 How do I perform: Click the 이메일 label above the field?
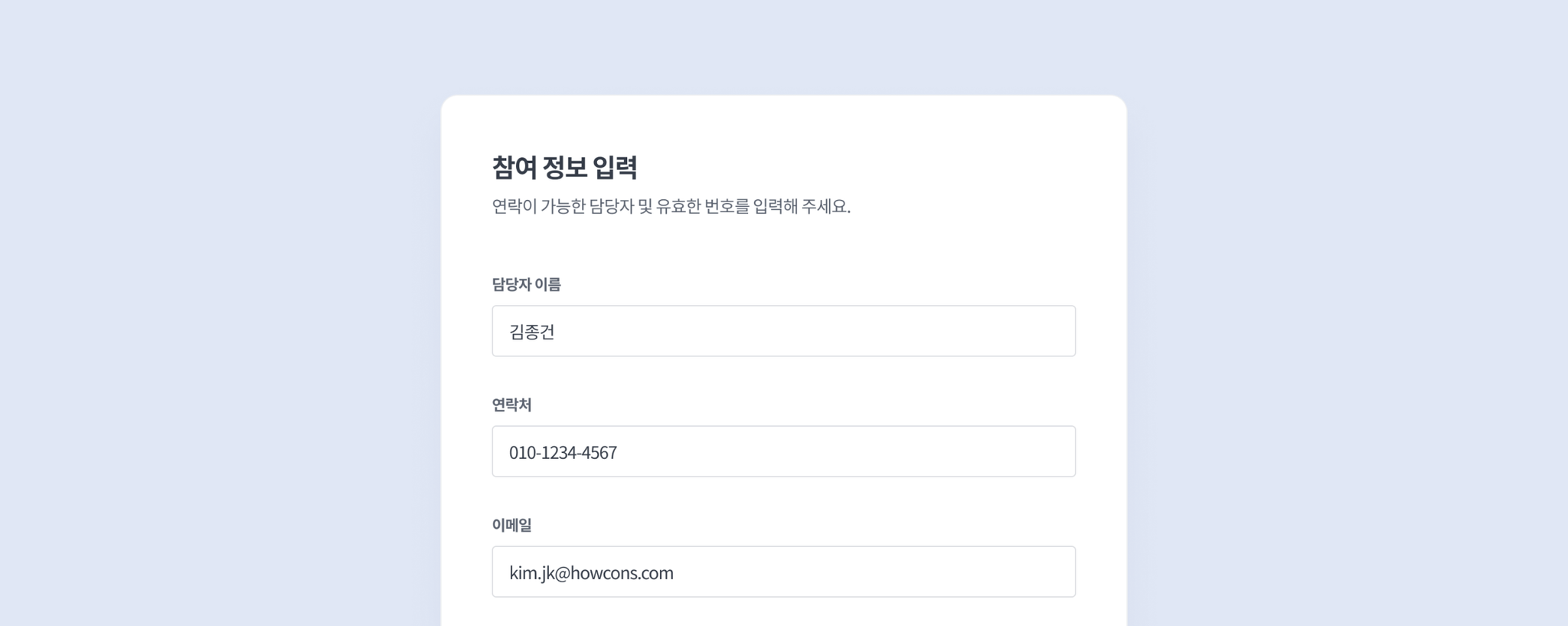(x=511, y=525)
